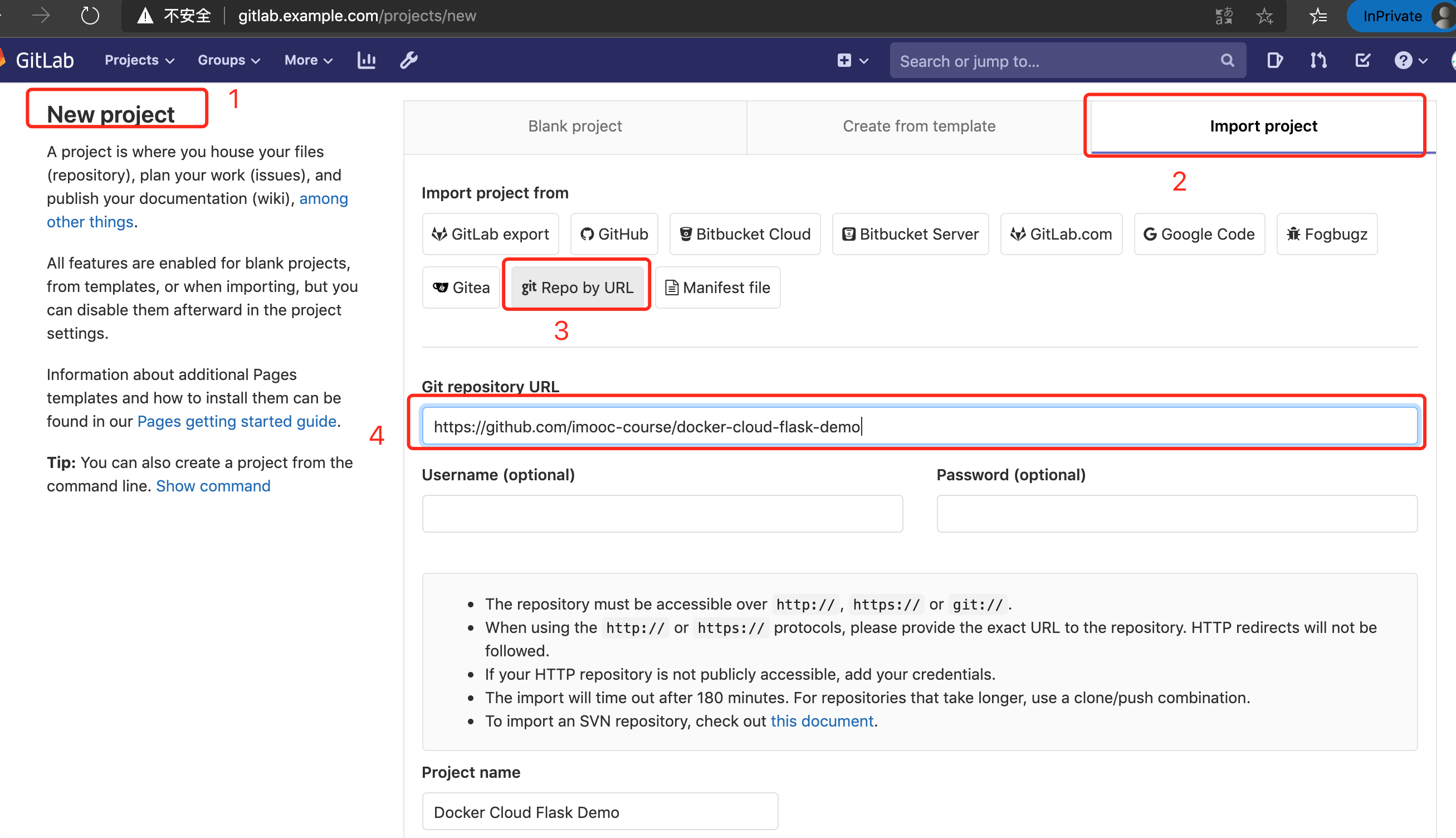The image size is (1456, 838).
Task: Choose Google Code import source
Action: (x=1199, y=234)
